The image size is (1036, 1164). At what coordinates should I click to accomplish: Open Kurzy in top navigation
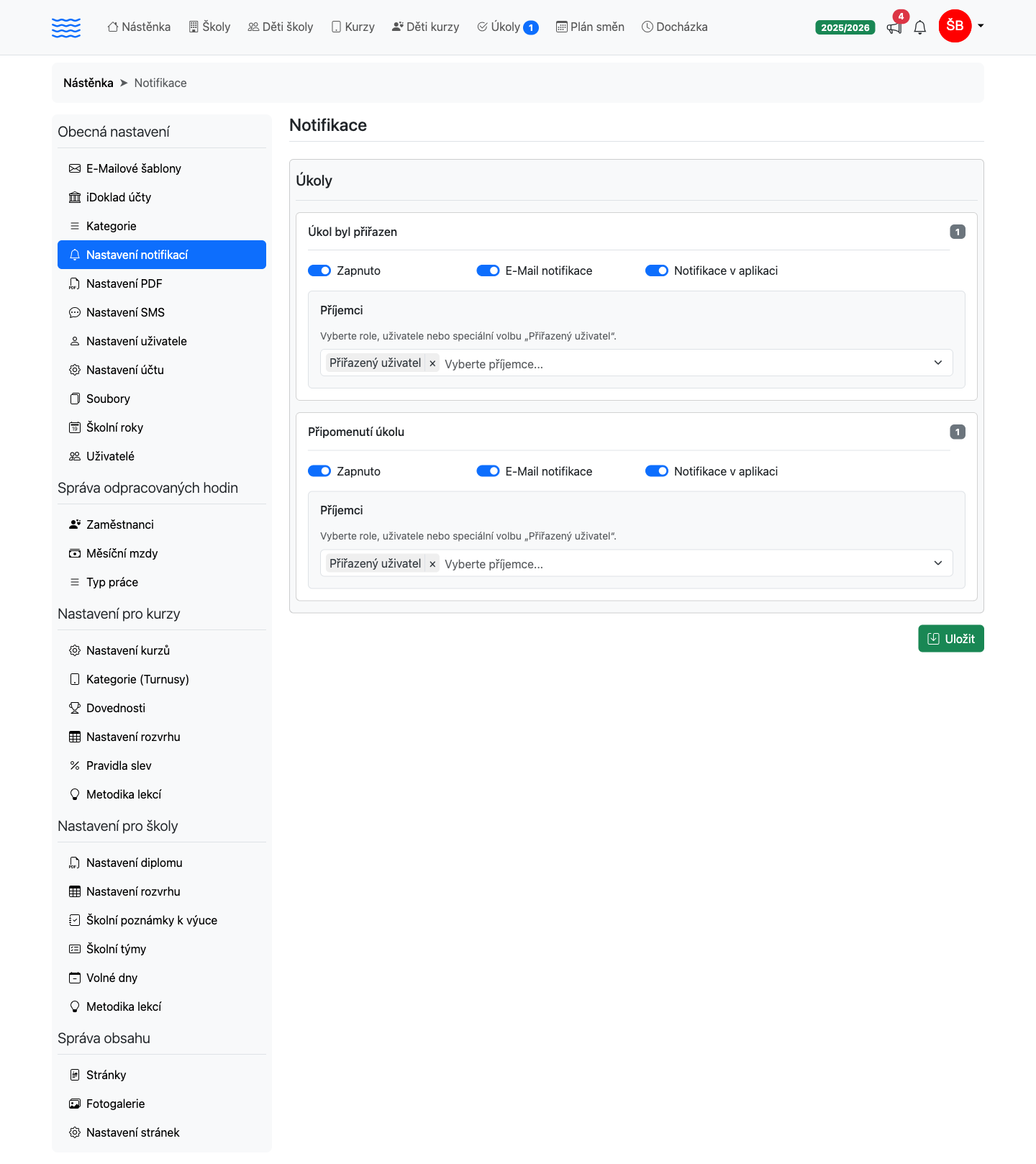[353, 27]
